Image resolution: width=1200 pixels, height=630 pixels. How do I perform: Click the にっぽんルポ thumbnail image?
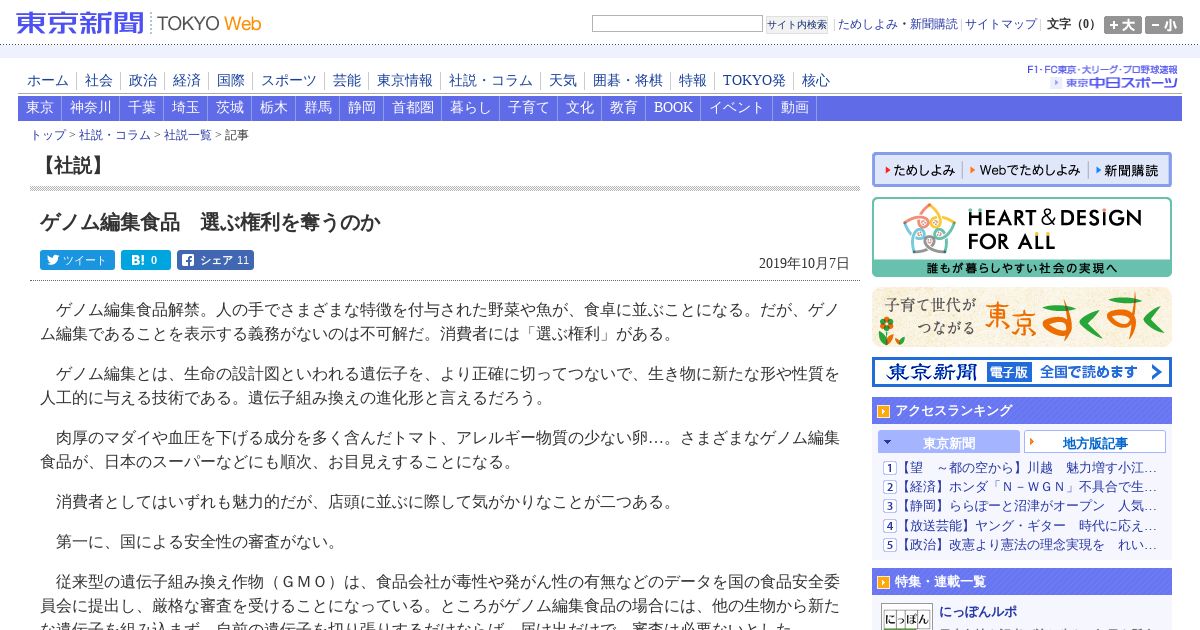point(907,616)
